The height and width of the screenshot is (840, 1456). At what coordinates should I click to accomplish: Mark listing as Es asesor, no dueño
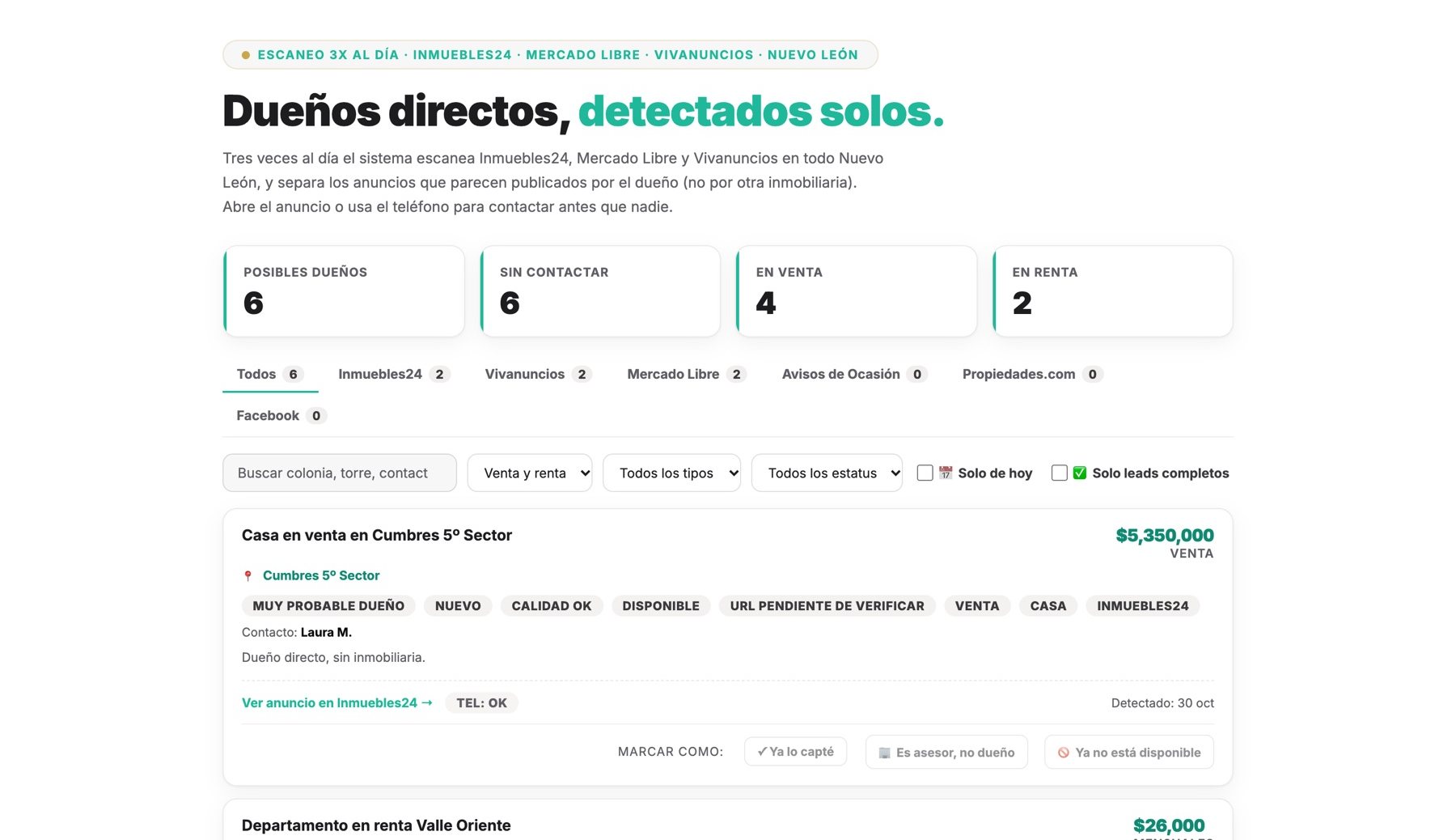tap(946, 753)
